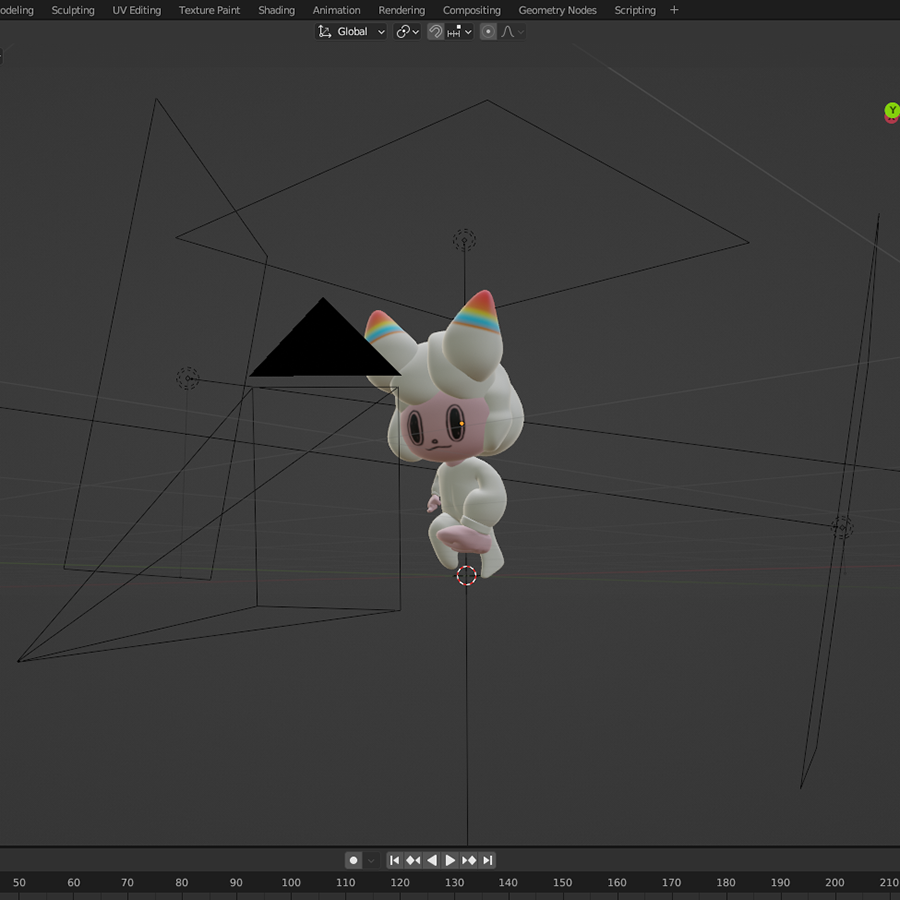Select the light object above the character
This screenshot has height=900, width=900.
click(464, 240)
